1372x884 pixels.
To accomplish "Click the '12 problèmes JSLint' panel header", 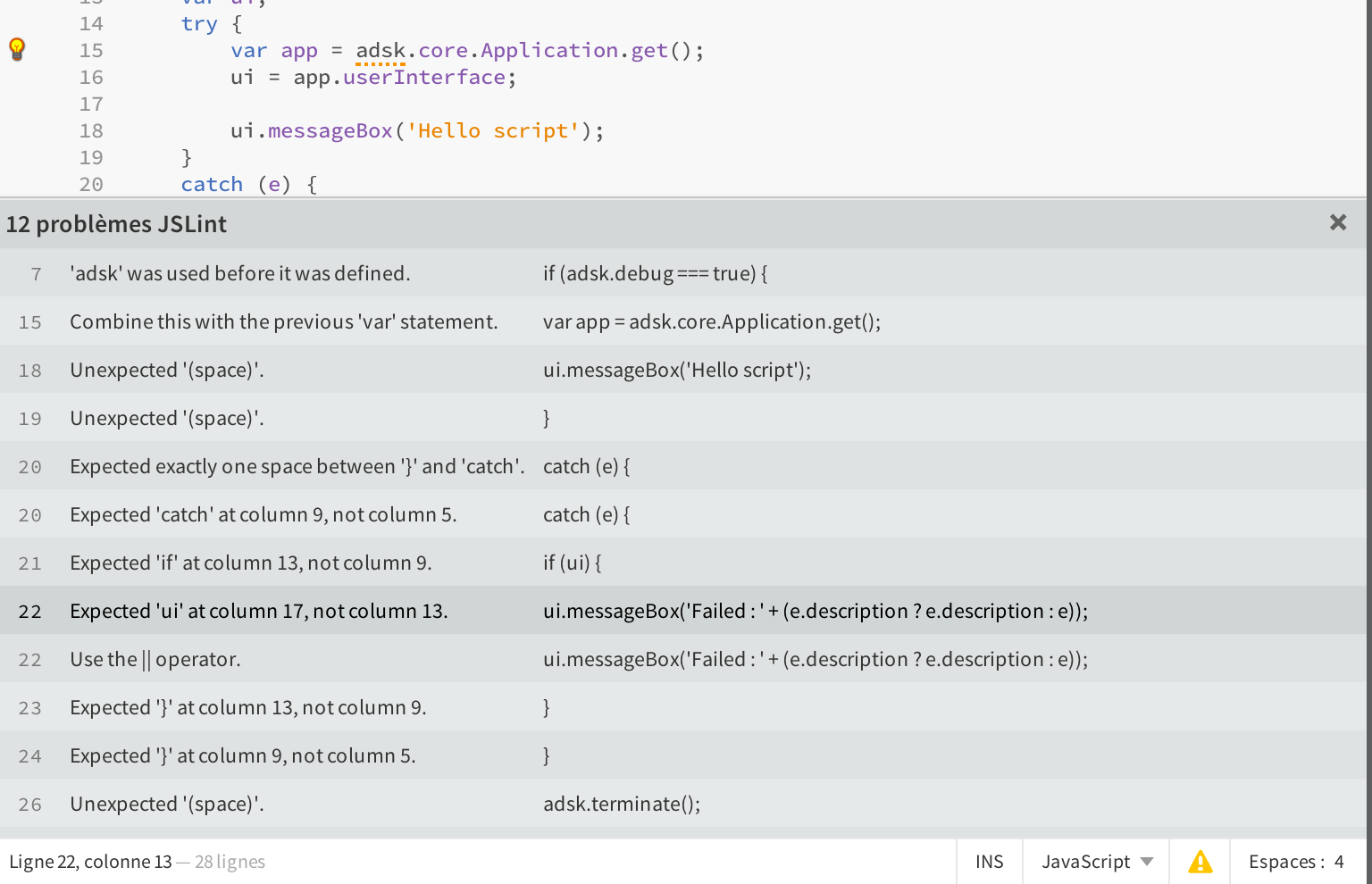I will click(x=116, y=224).
